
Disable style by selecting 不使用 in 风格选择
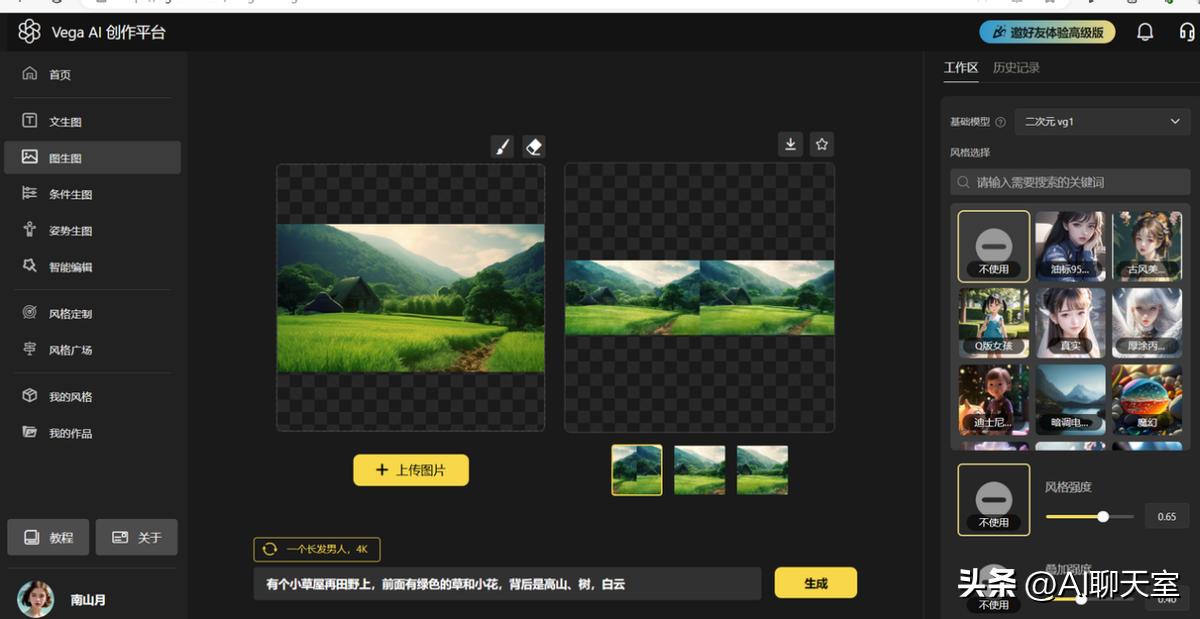click(993, 245)
